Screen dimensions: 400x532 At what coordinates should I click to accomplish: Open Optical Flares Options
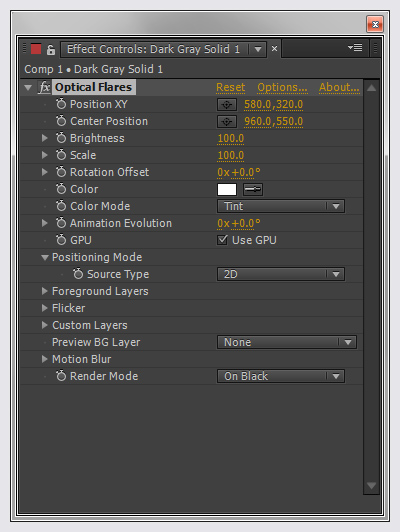(x=282, y=88)
